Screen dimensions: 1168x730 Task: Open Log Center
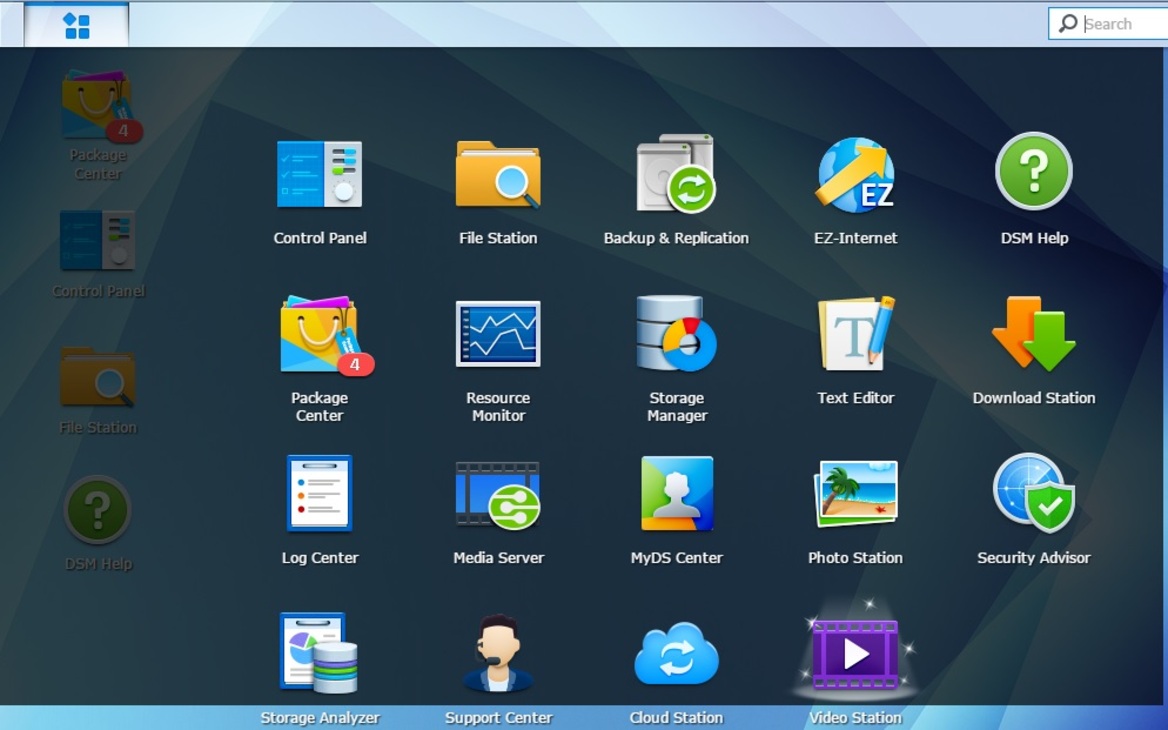[320, 493]
